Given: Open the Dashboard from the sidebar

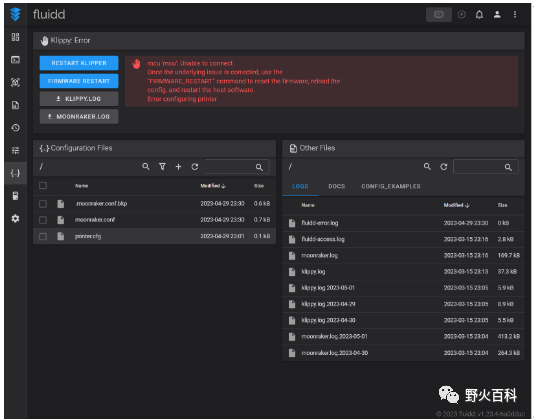Looking at the screenshot, I should [15, 37].
